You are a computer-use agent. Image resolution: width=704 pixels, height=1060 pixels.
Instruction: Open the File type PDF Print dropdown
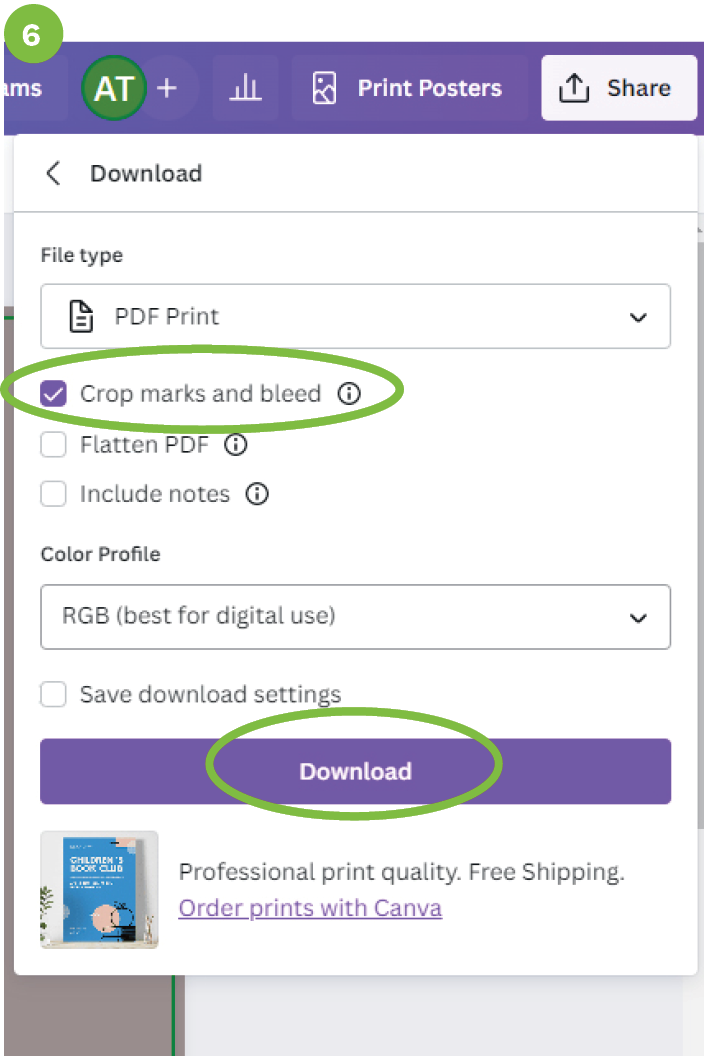(x=355, y=317)
